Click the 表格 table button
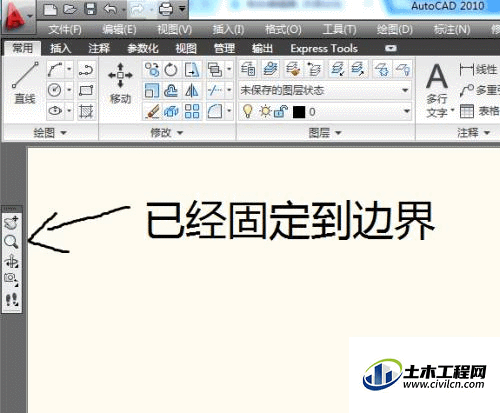The image size is (500, 413). click(x=479, y=111)
